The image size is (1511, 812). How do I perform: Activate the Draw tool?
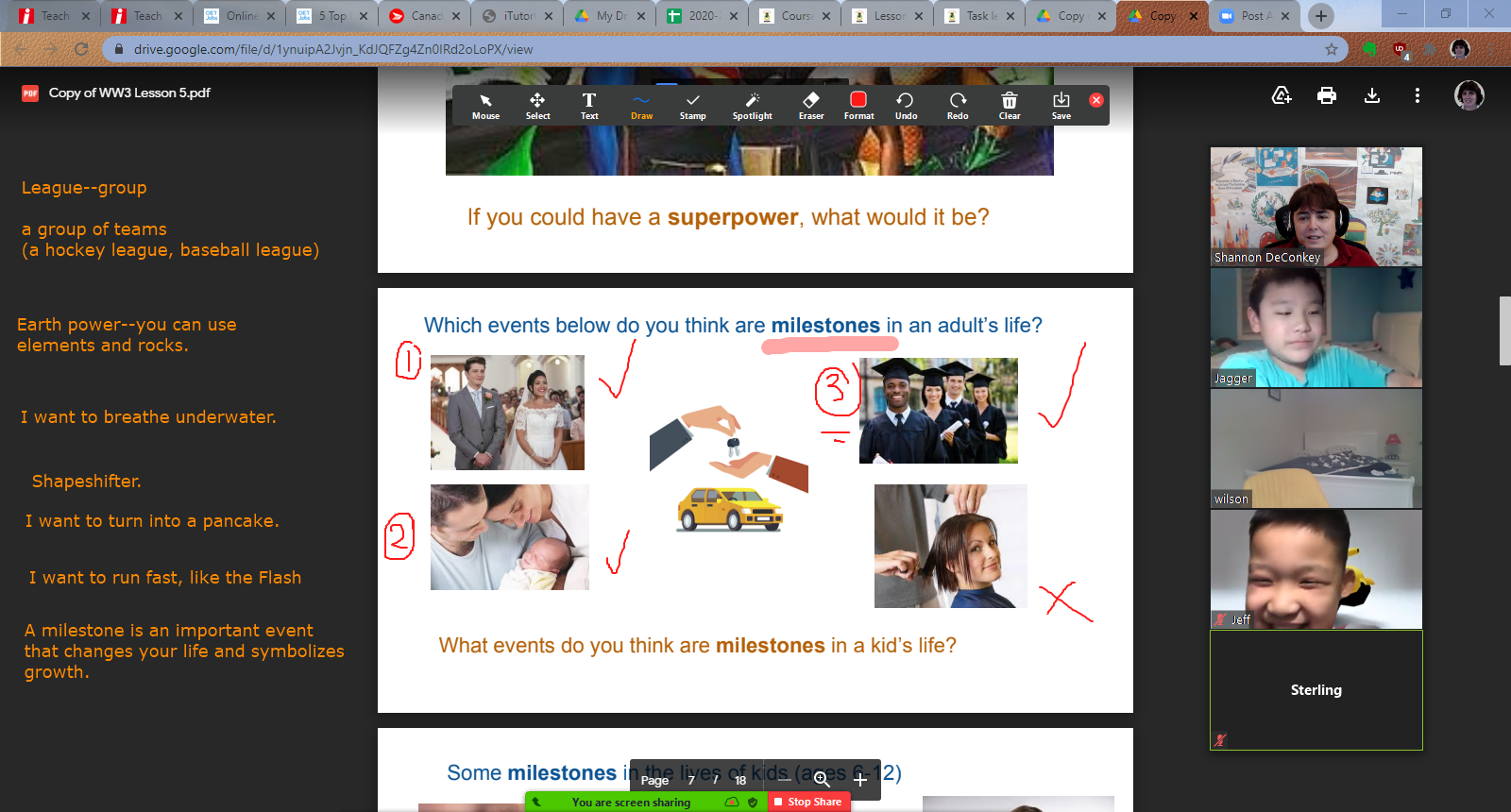[x=641, y=106]
